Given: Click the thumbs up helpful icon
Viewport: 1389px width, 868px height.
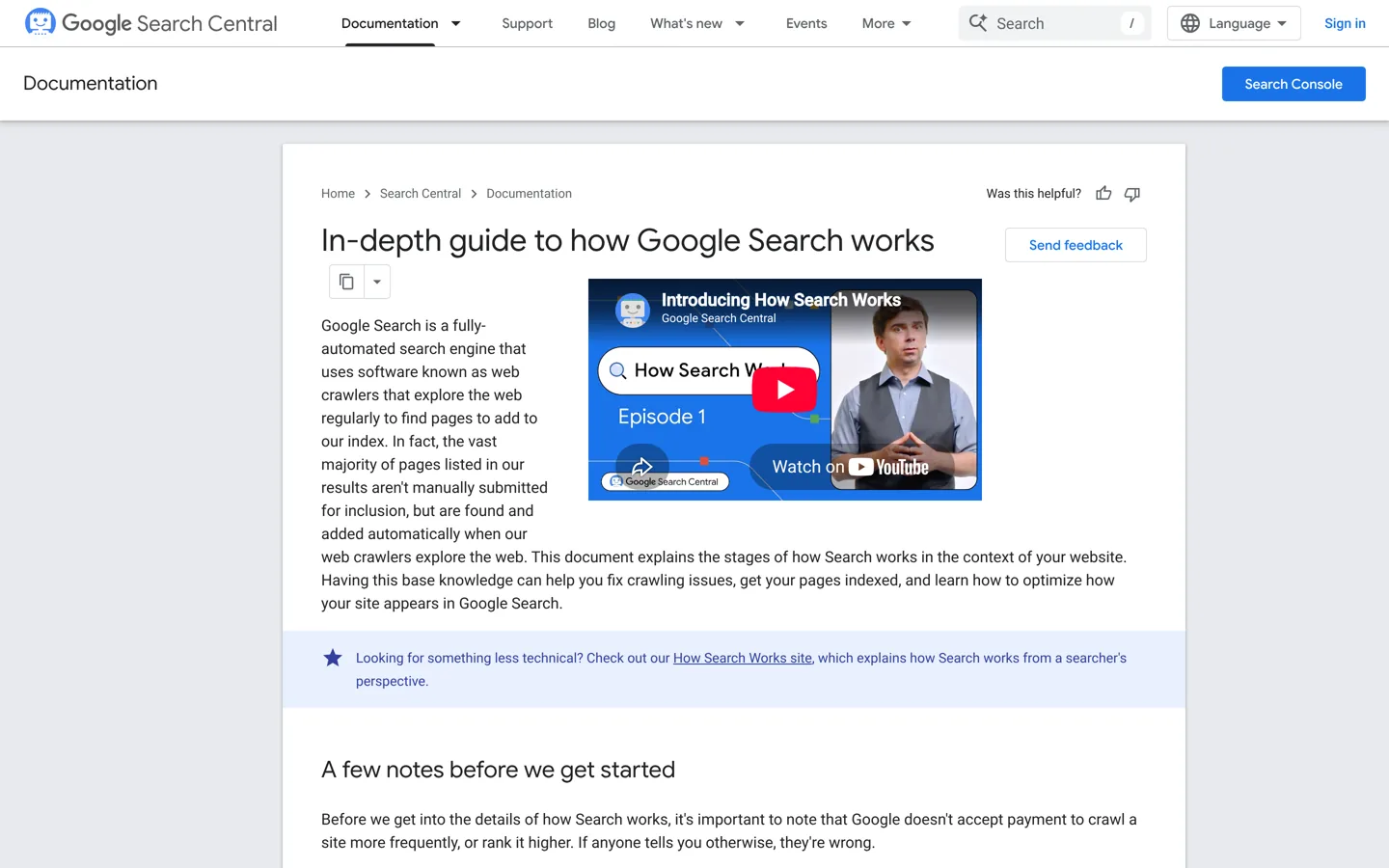Looking at the screenshot, I should (1103, 194).
